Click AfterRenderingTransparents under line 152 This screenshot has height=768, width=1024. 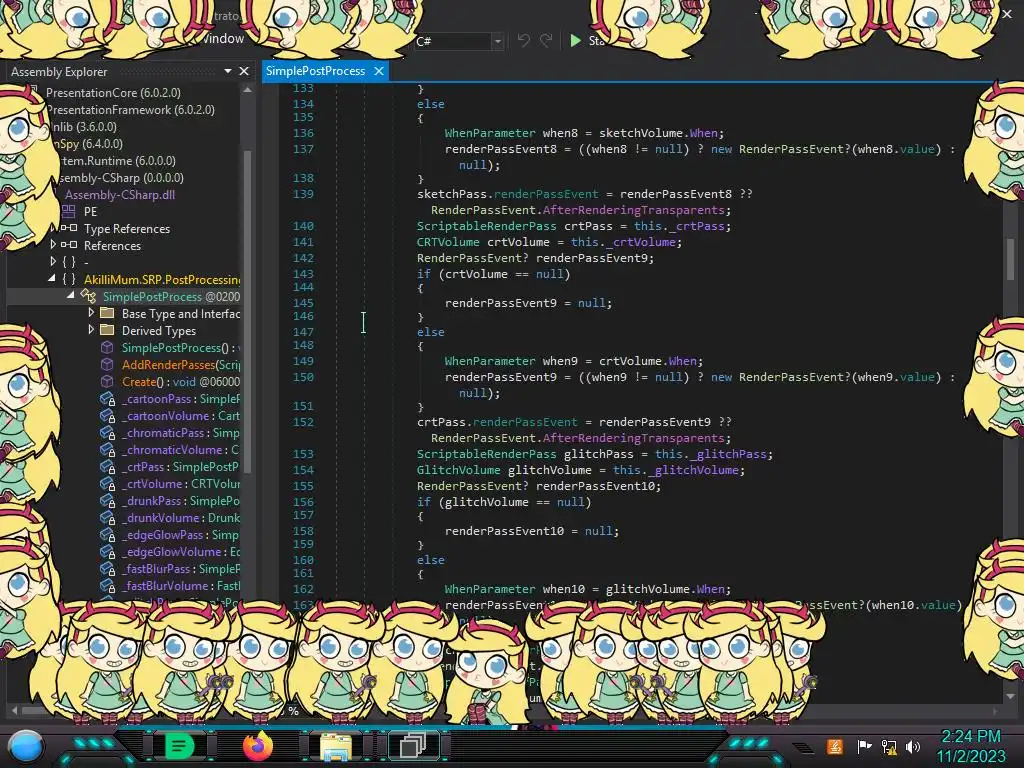[633, 438]
